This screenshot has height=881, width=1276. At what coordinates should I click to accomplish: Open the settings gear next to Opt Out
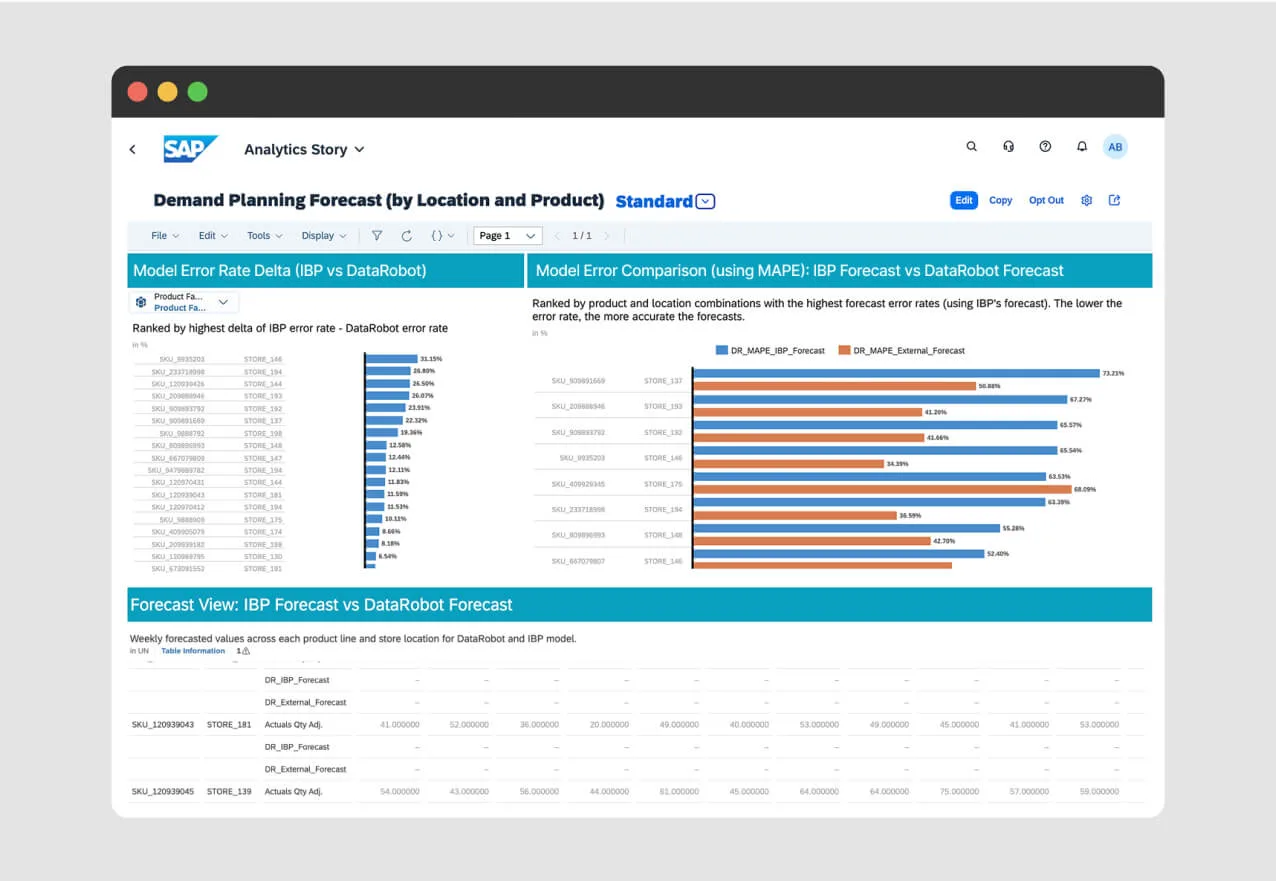[x=1086, y=200]
